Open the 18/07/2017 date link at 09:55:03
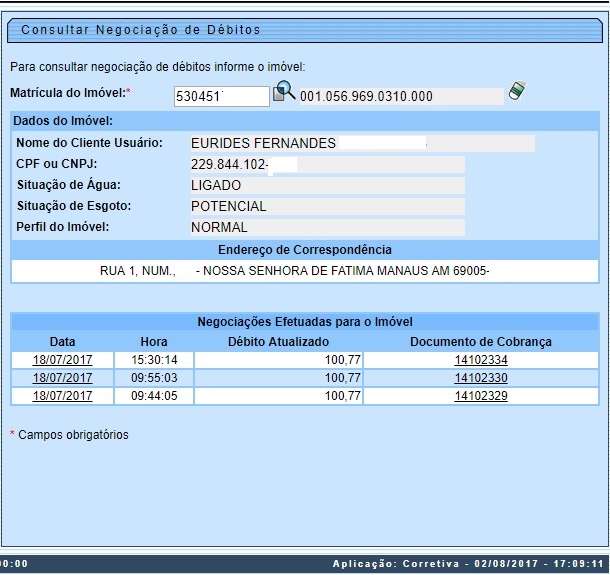 coord(62,378)
